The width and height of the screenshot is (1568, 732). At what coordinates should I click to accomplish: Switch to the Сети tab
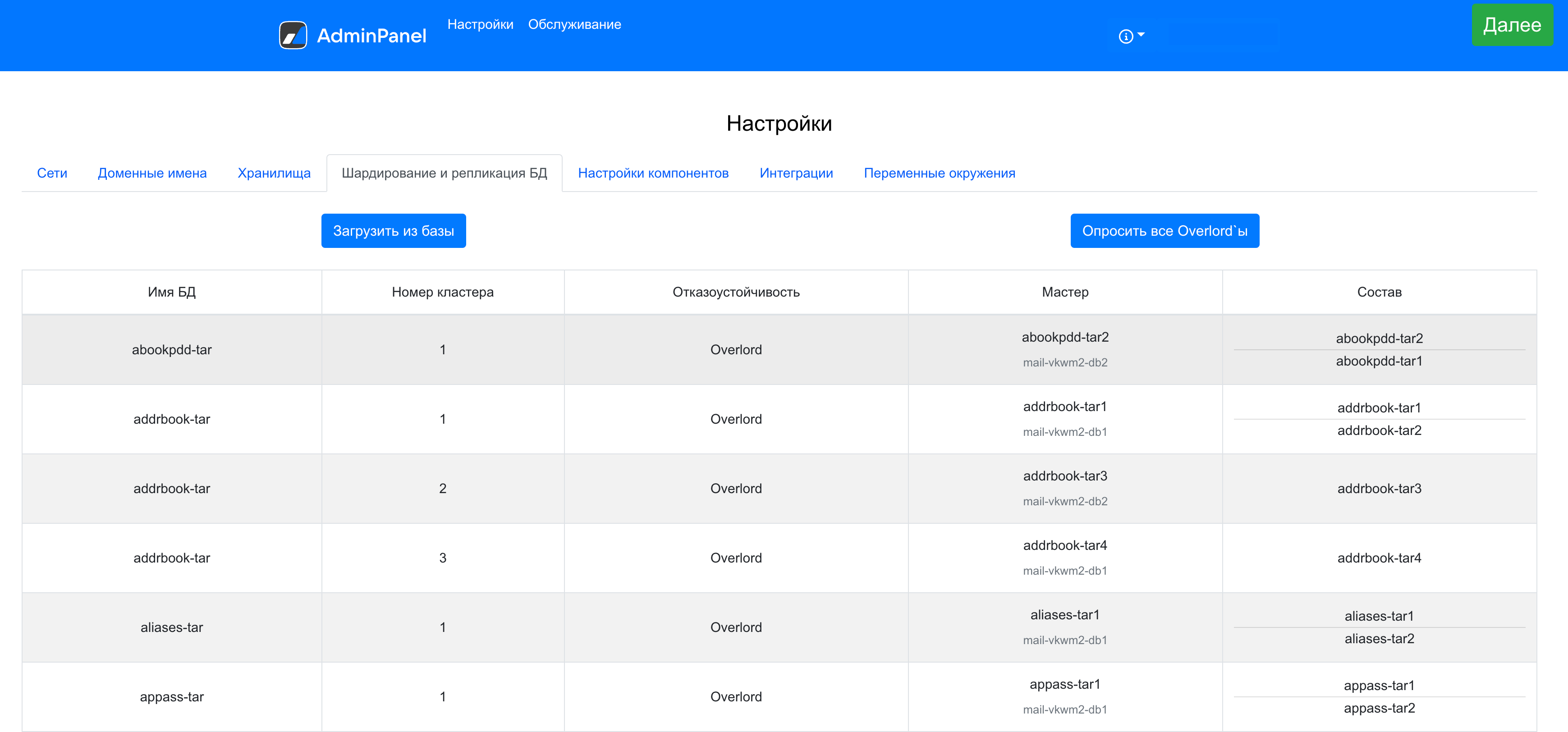pos(52,174)
